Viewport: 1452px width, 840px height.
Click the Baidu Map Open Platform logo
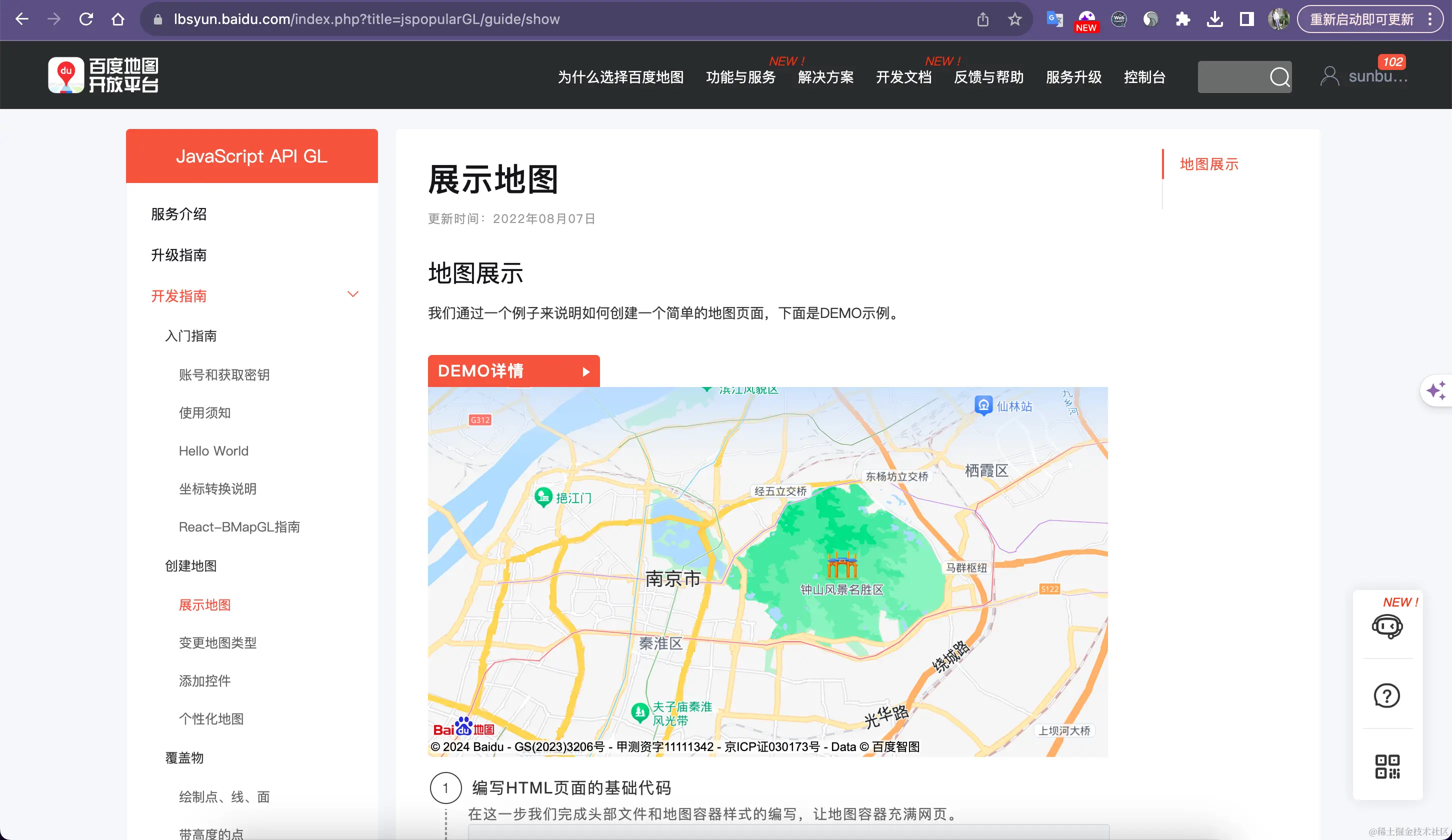[103, 75]
